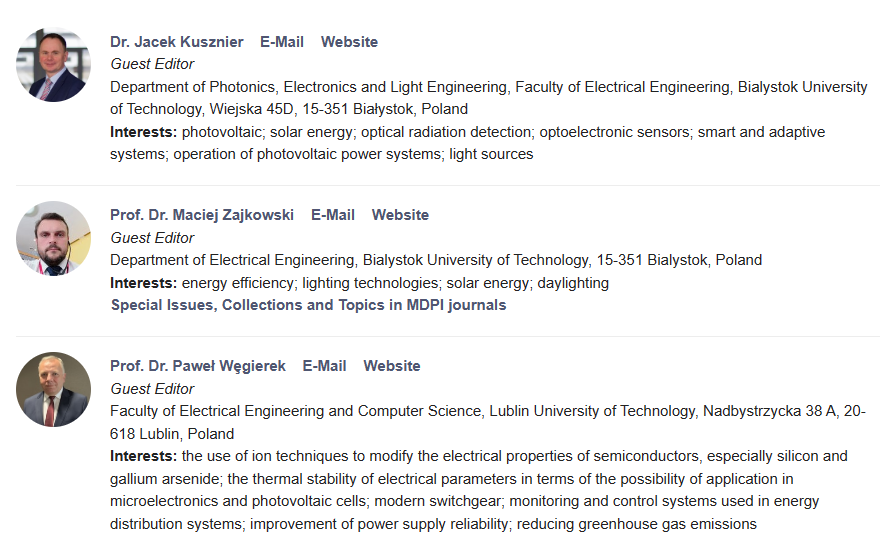The width and height of the screenshot is (890, 556).
Task: Click Prof. Dr. Paweł Węgierek's name
Action: coord(198,366)
